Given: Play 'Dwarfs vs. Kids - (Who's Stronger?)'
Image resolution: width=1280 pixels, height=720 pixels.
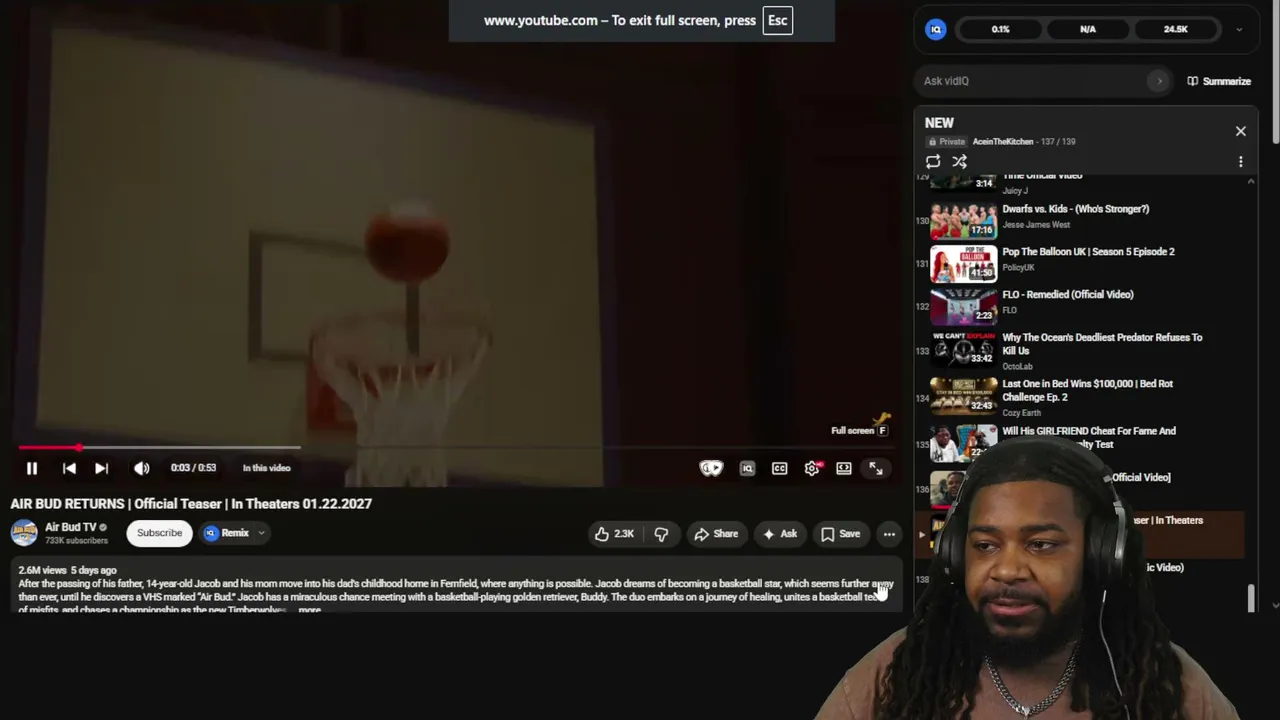Looking at the screenshot, I should point(1076,209).
